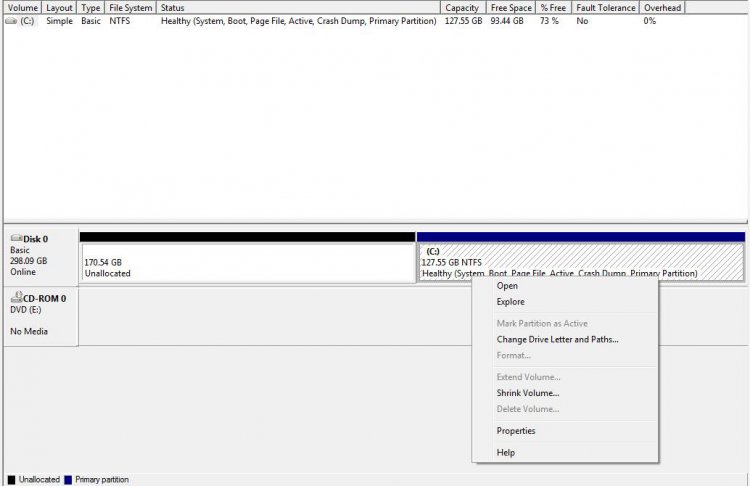Click the 73 % free cell
Viewport: 750px width, 486px height.
(x=549, y=21)
